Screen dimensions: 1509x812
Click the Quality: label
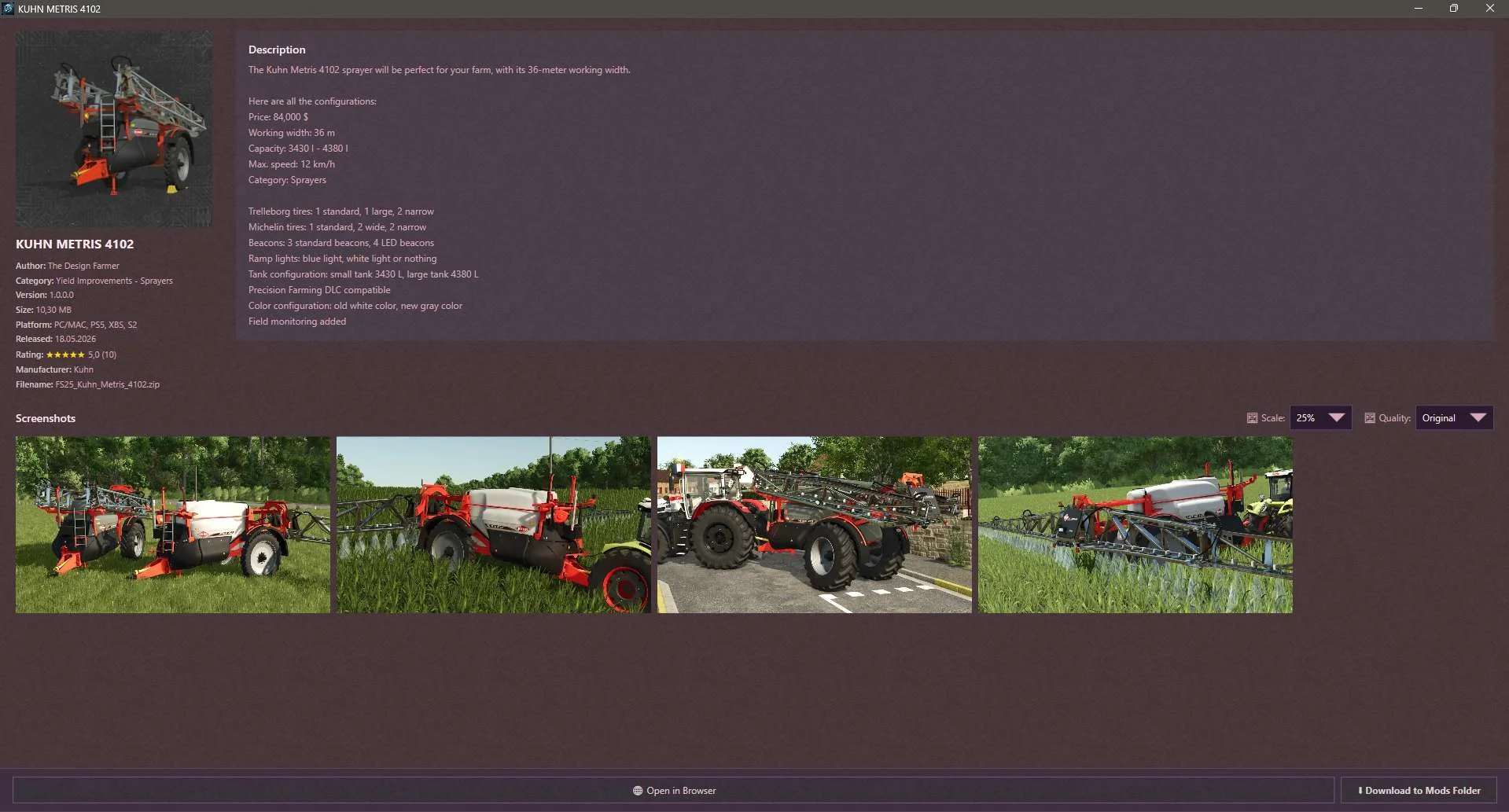click(1395, 418)
